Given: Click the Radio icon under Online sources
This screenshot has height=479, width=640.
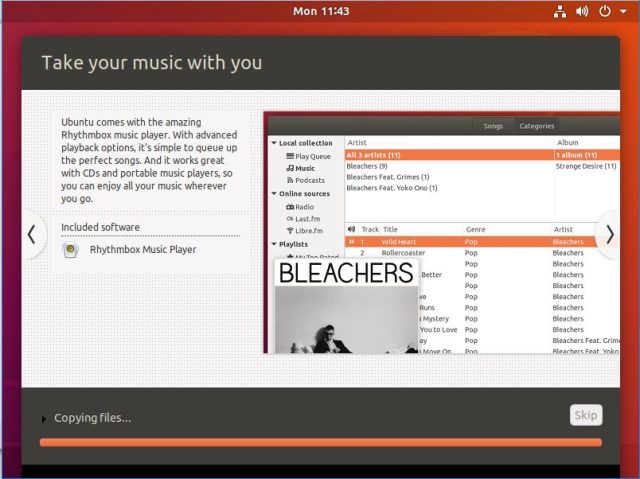Looking at the screenshot, I should tap(288, 207).
